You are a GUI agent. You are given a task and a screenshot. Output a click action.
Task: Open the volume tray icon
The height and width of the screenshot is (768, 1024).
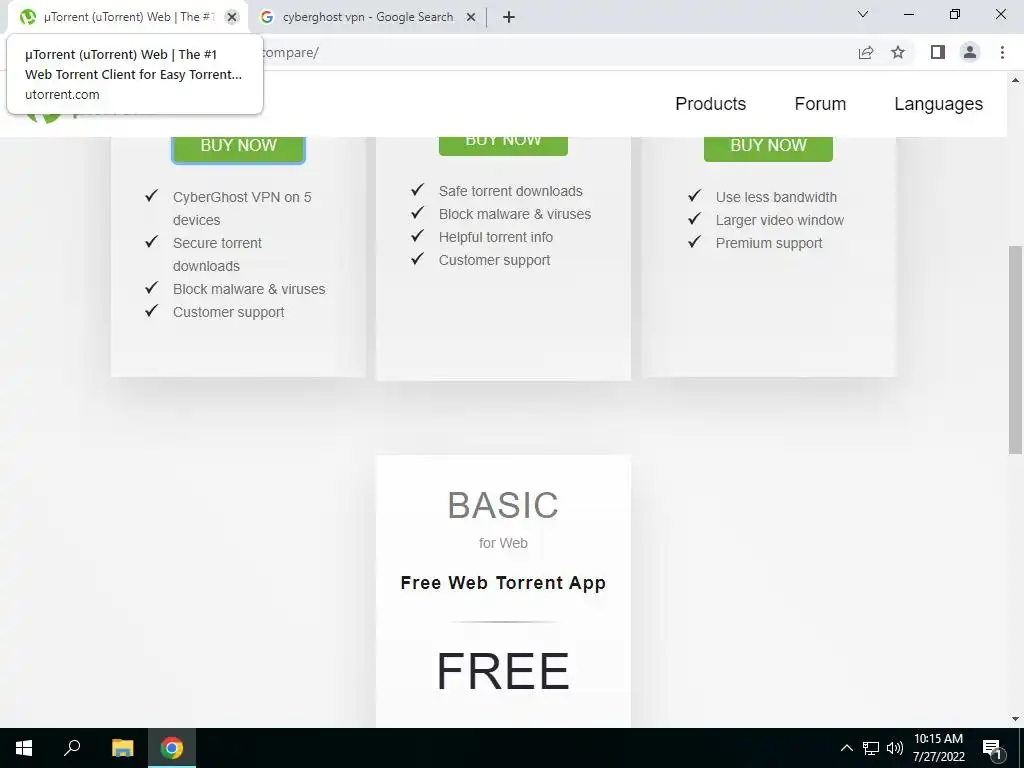[895, 748]
